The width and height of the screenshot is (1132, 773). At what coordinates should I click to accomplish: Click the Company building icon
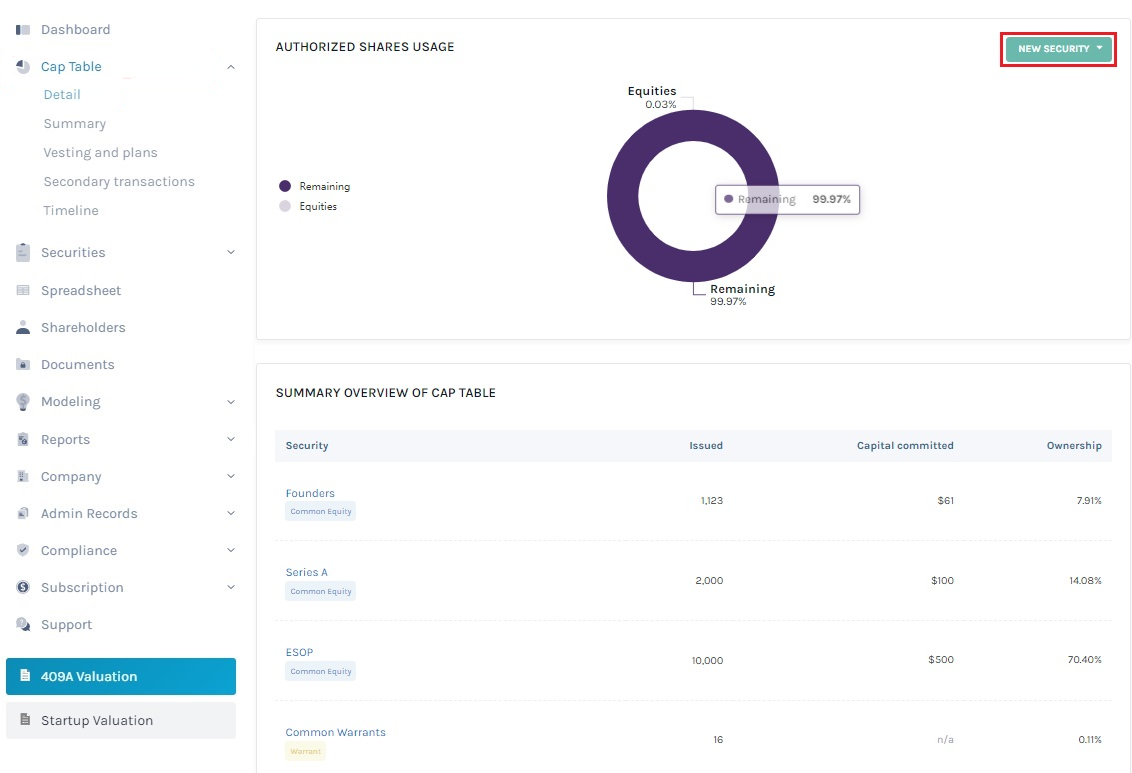click(x=23, y=476)
